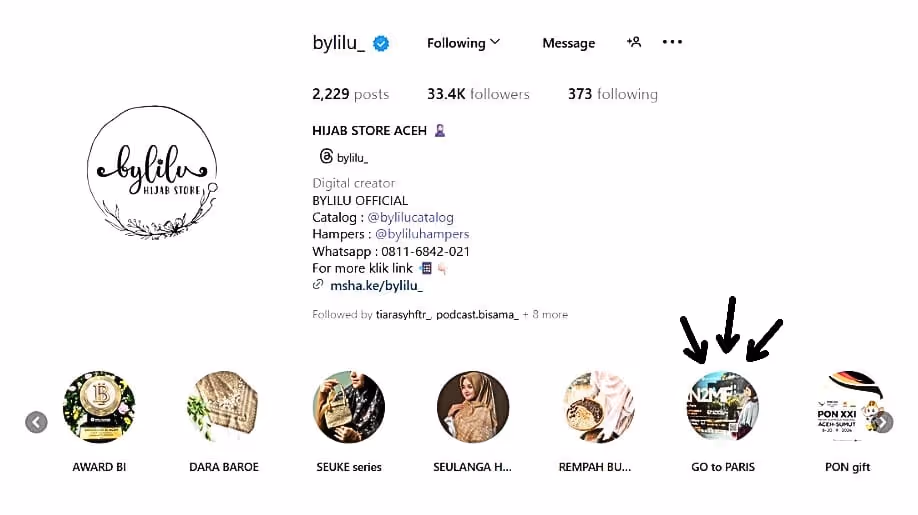Click the Message button
This screenshot has width=918, height=515.
(568, 43)
